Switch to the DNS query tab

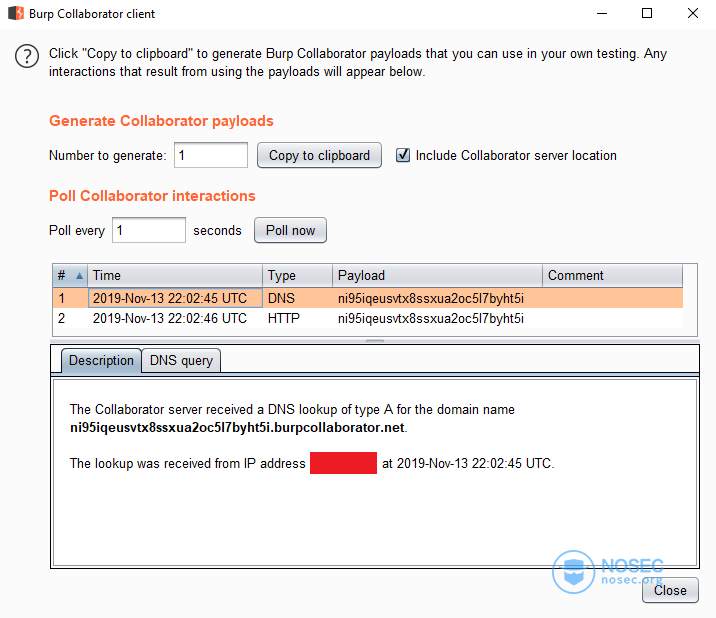(x=181, y=360)
